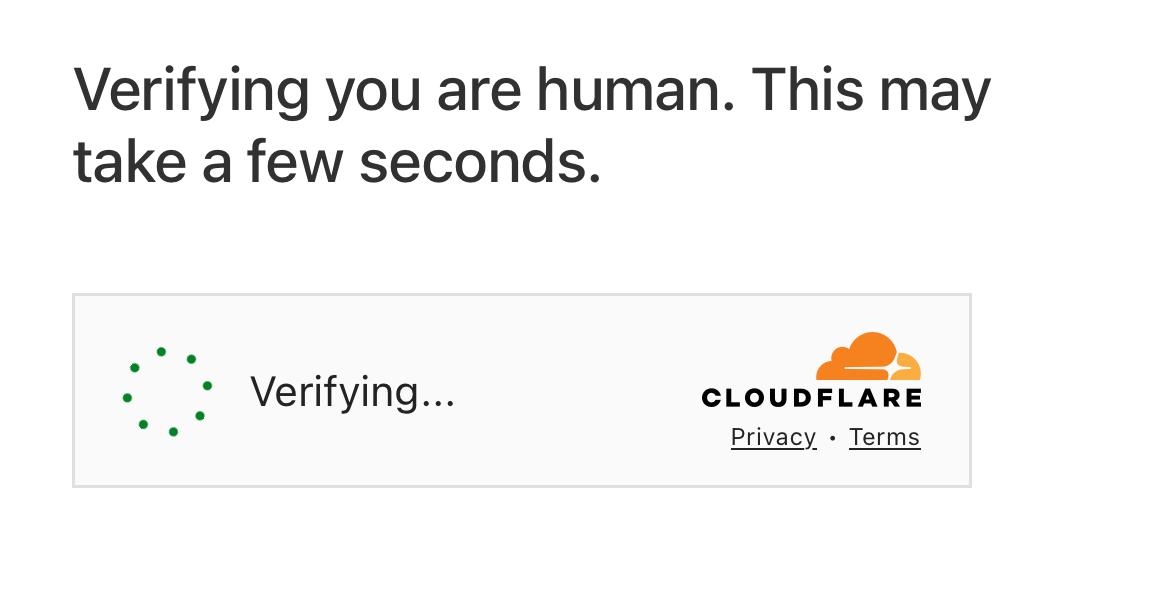Click the first word "Verifying" in the heading

pos(192,90)
